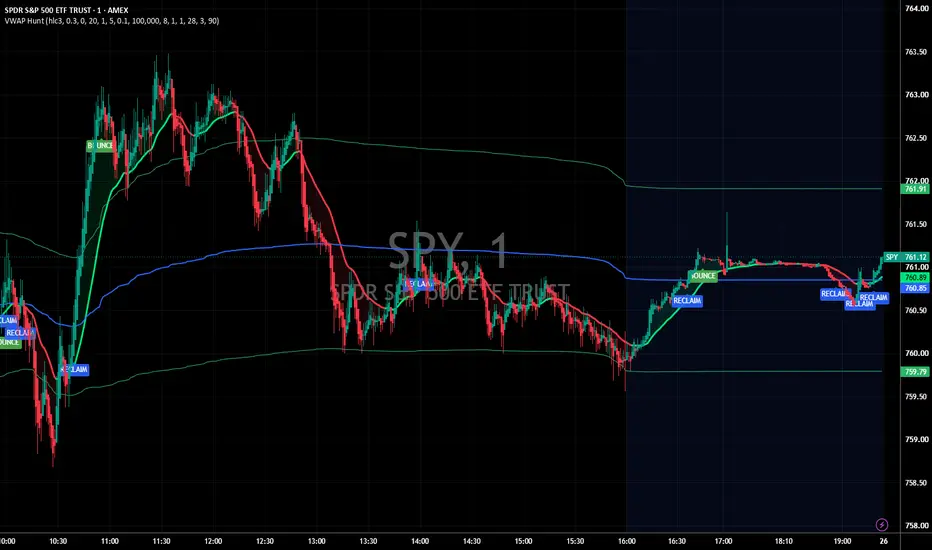Click the 759.00 price axis value
The image size is (932, 550).
coord(916,439)
